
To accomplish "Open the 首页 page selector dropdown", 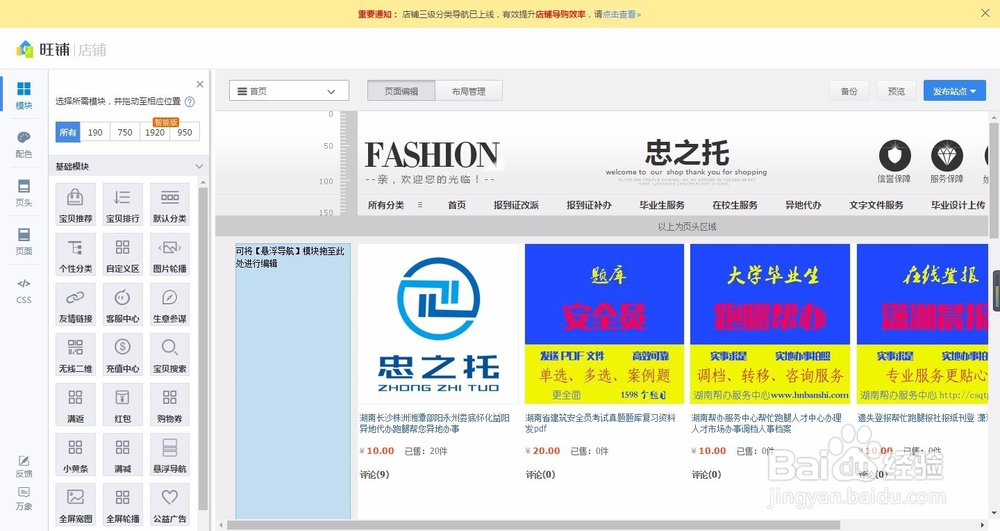I will pyautogui.click(x=289, y=91).
